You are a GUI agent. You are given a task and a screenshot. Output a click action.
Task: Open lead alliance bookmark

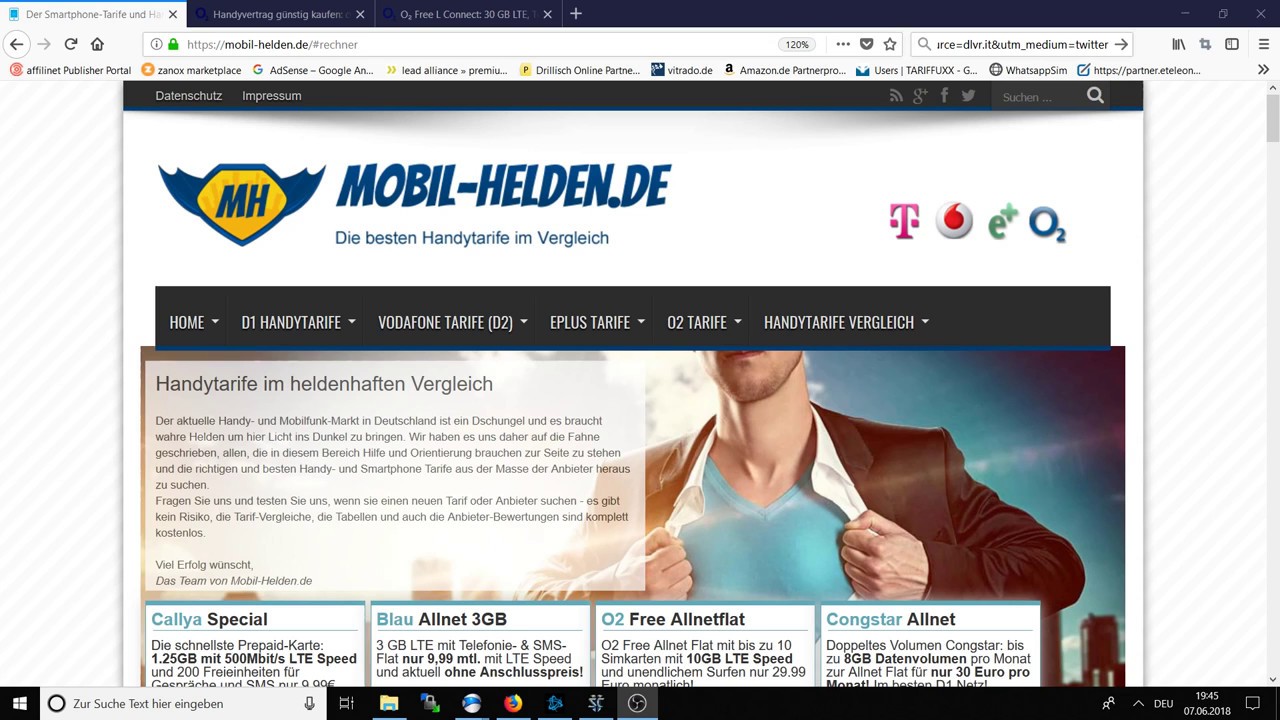coord(447,70)
